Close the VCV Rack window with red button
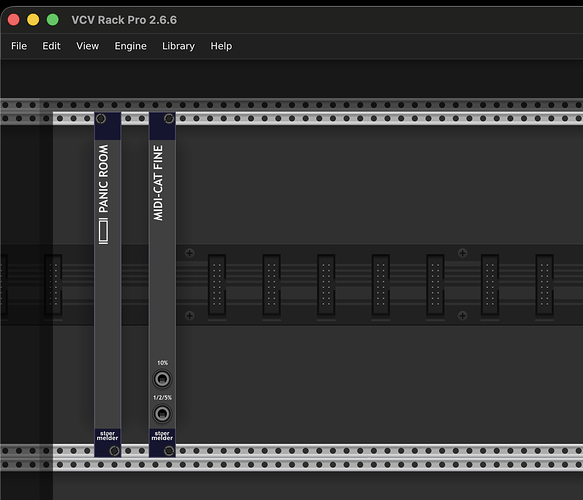Screen dimensions: 583x500 (x=14, y=19)
